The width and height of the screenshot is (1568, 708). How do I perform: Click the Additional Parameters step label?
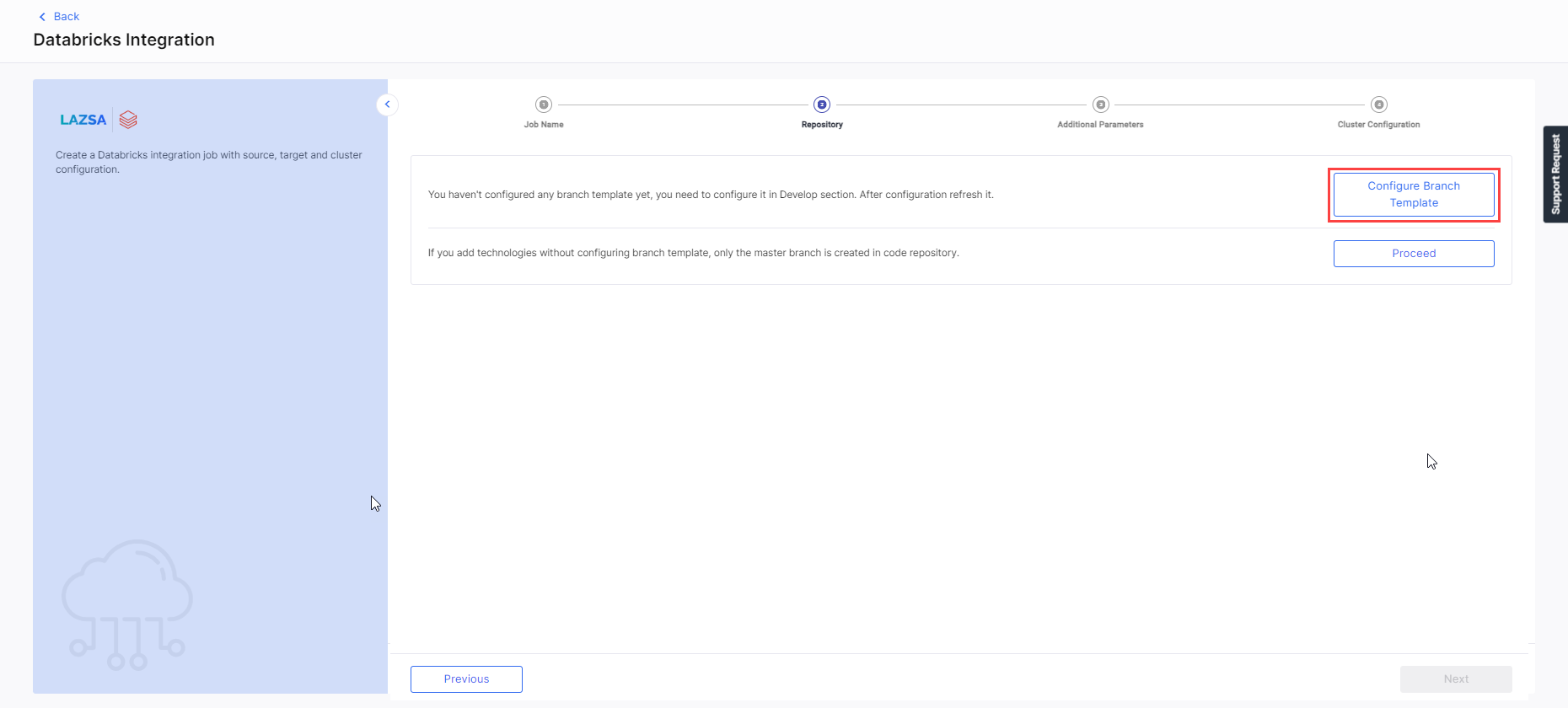1100,125
